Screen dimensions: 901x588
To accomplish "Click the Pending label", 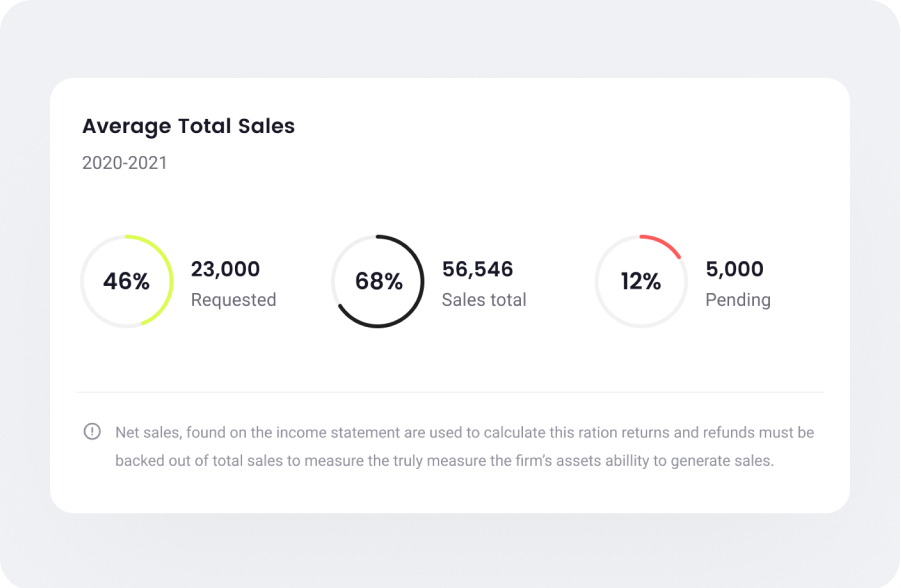I will pos(738,300).
